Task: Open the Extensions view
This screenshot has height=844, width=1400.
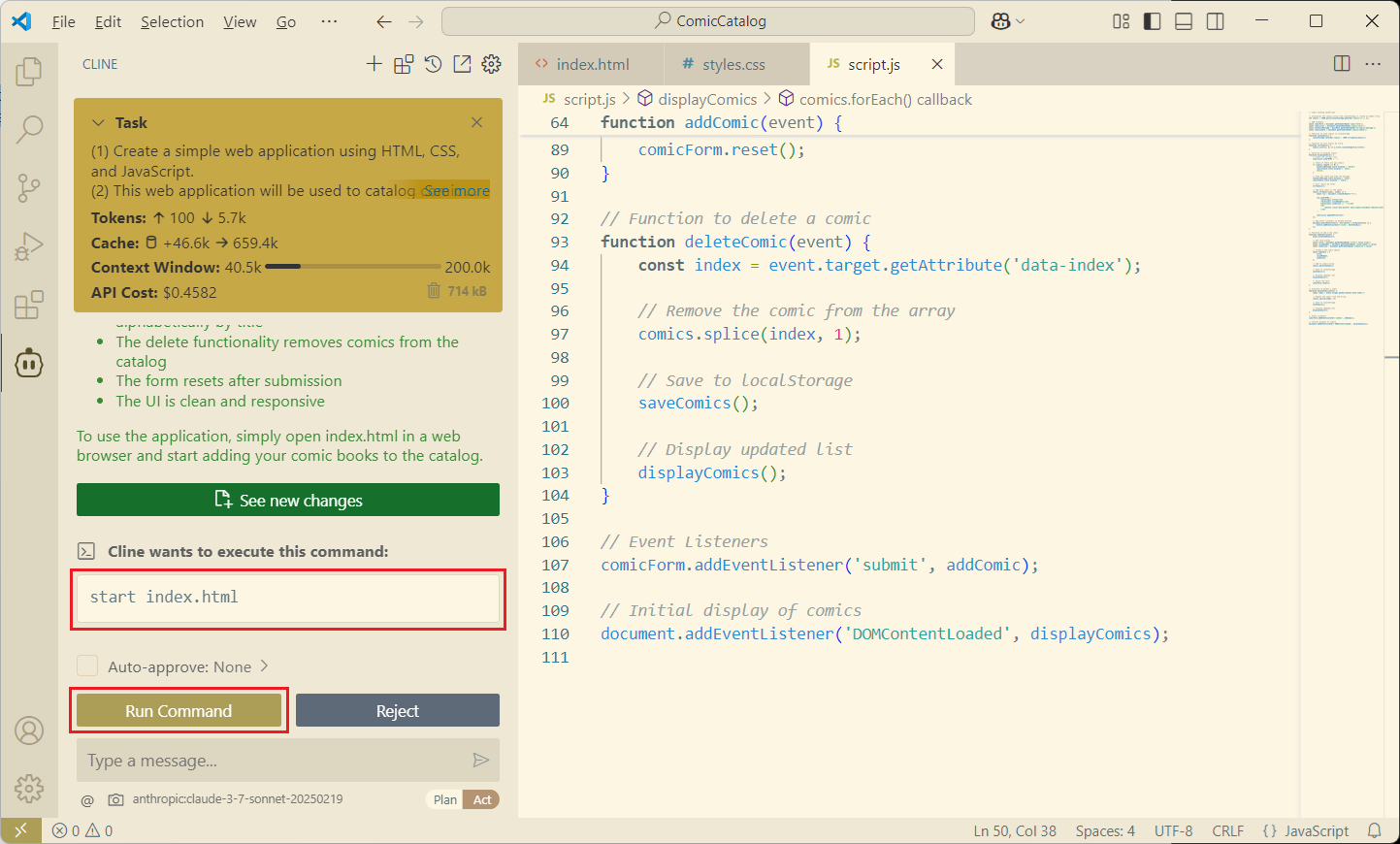Action: (28, 304)
